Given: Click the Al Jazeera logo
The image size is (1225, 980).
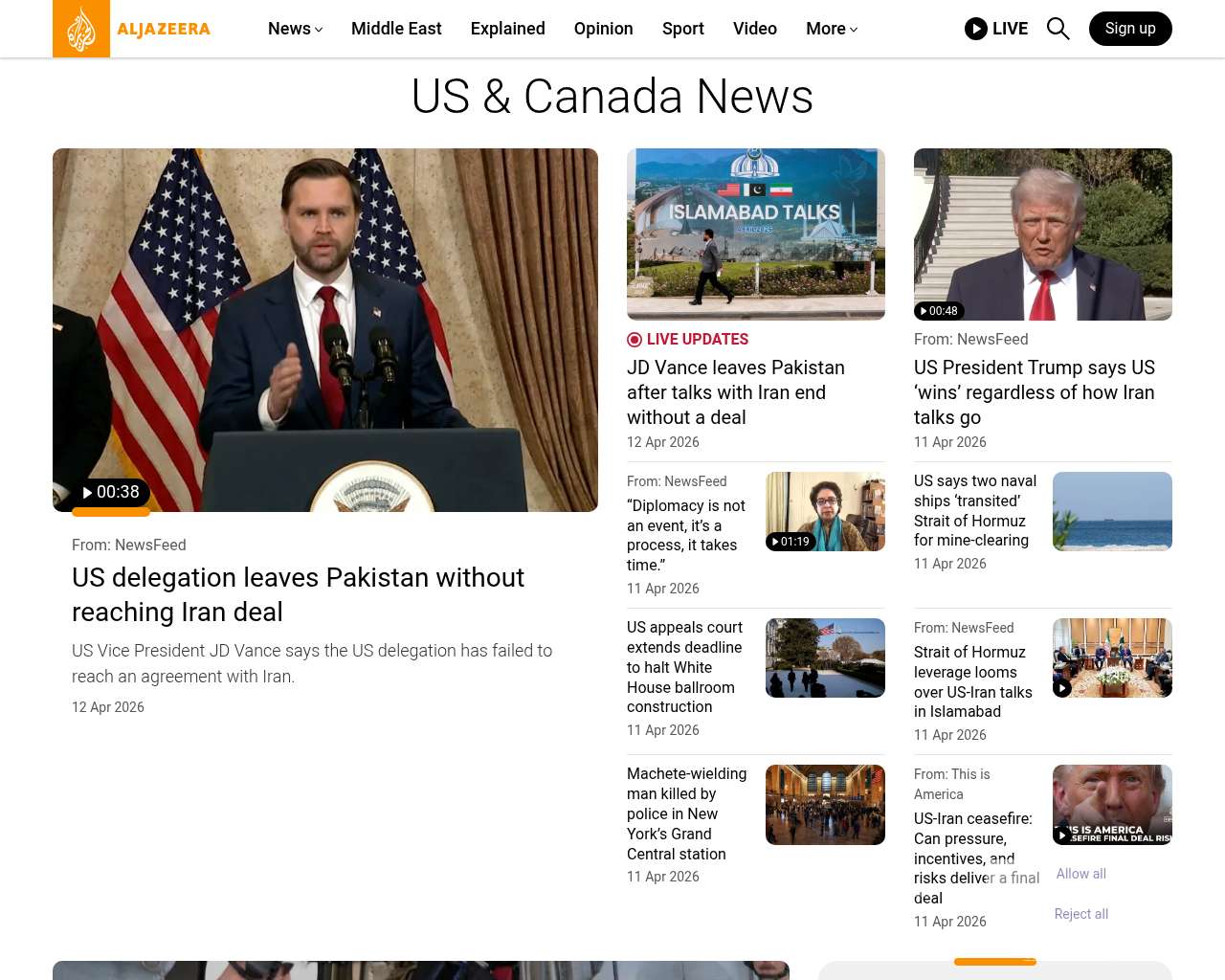Looking at the screenshot, I should 132,29.
